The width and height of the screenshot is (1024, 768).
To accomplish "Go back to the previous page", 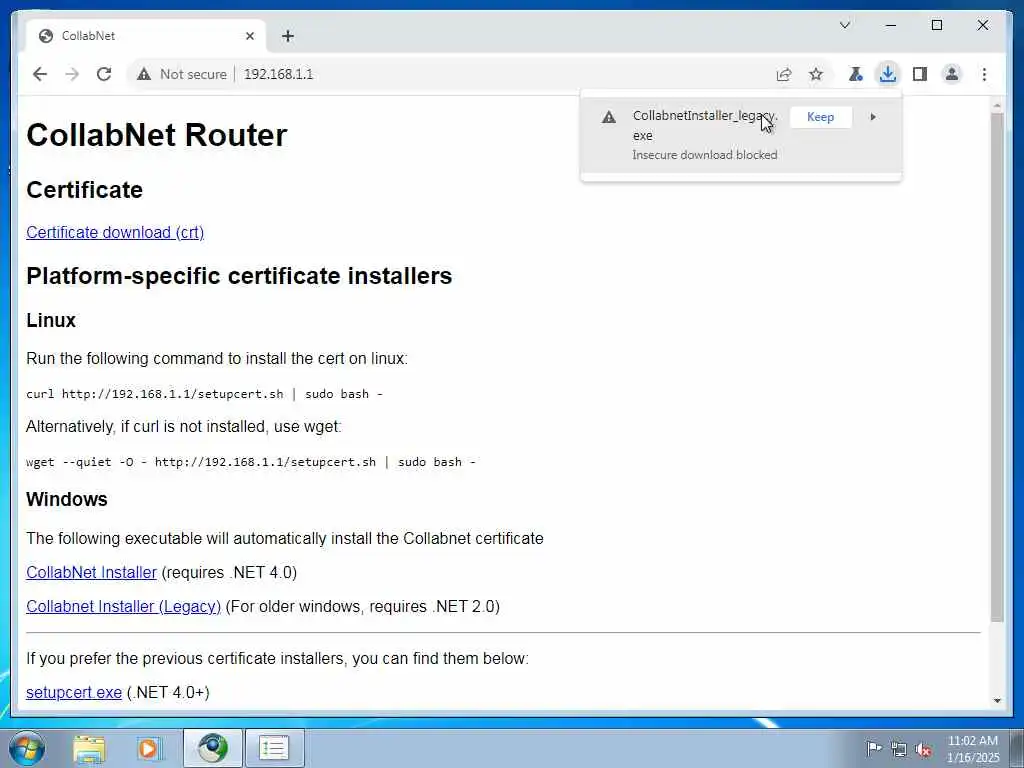I will tap(40, 74).
